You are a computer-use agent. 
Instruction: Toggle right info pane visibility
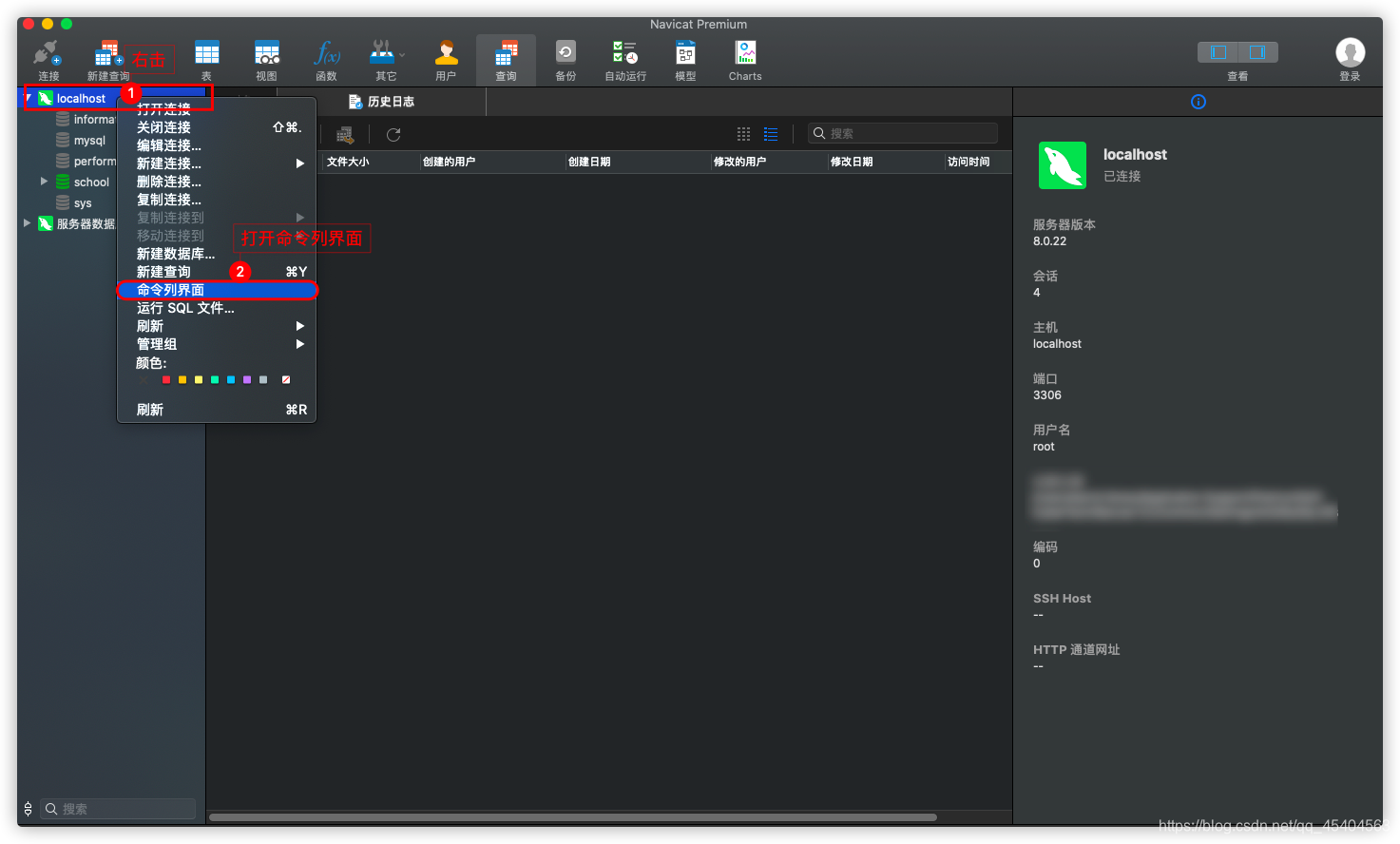[x=1257, y=52]
